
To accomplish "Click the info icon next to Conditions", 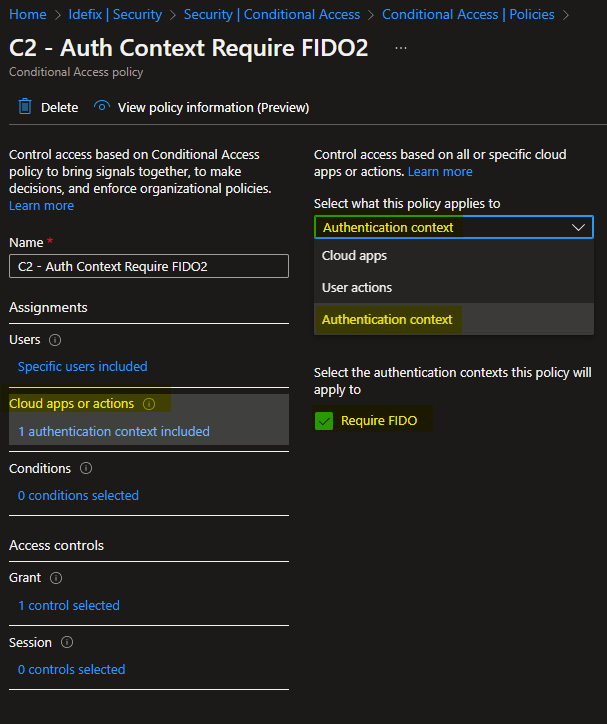I will (86, 468).
